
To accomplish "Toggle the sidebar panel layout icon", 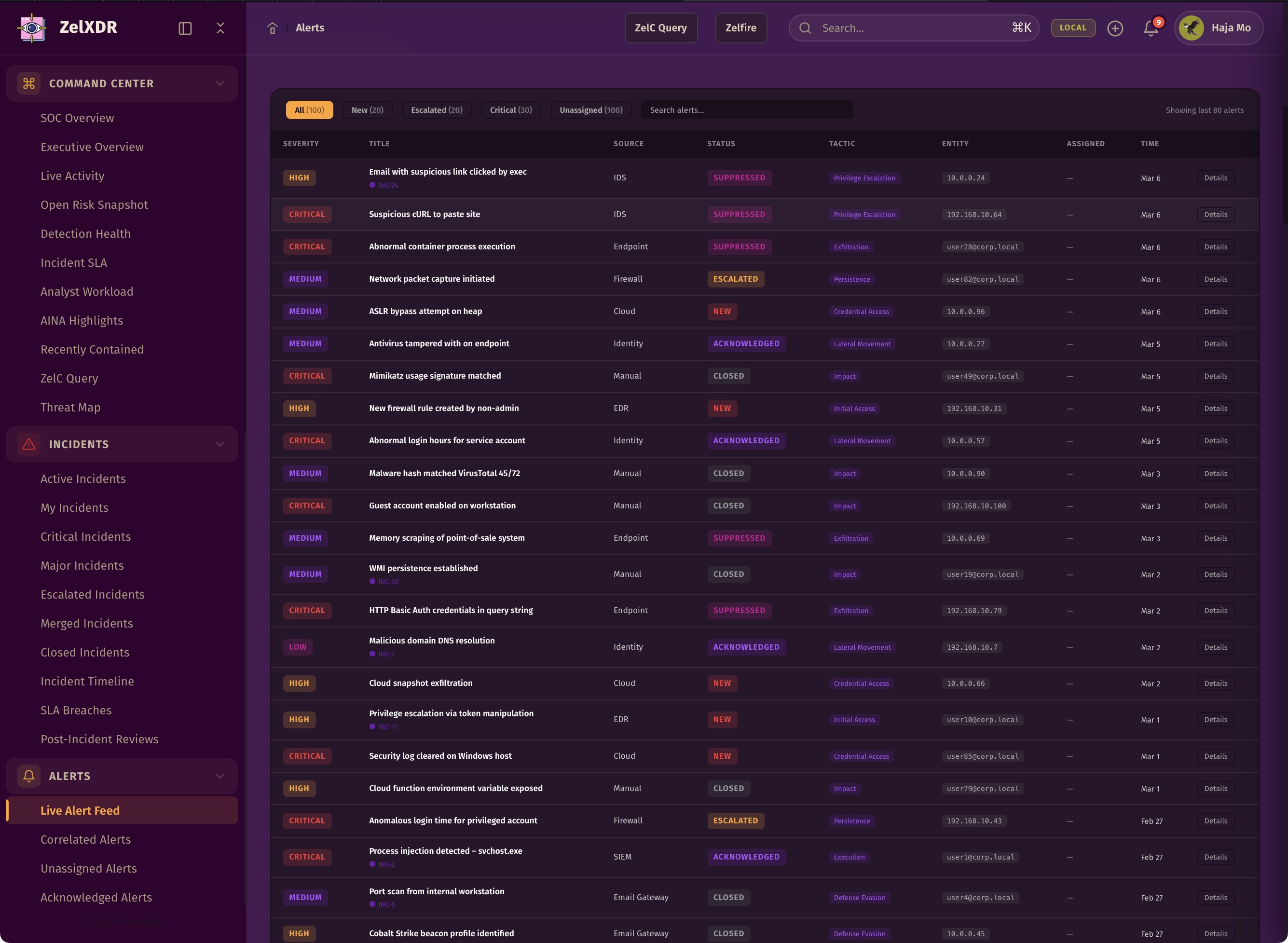I will 185,28.
